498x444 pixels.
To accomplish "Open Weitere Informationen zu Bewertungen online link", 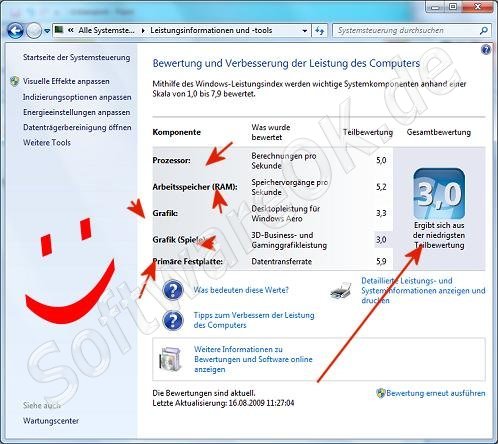I will (253, 359).
